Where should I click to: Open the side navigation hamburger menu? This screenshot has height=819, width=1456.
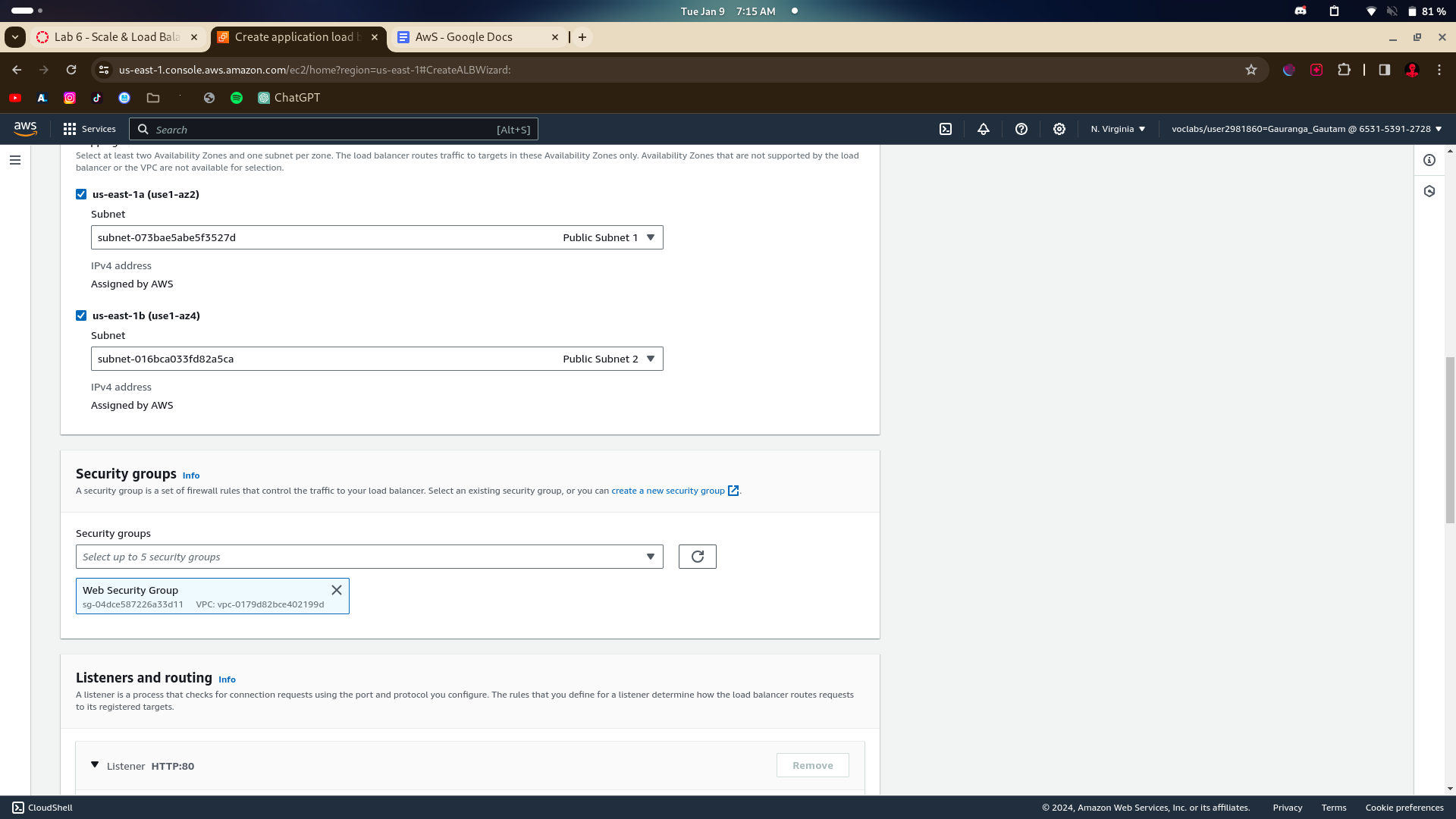(15, 160)
